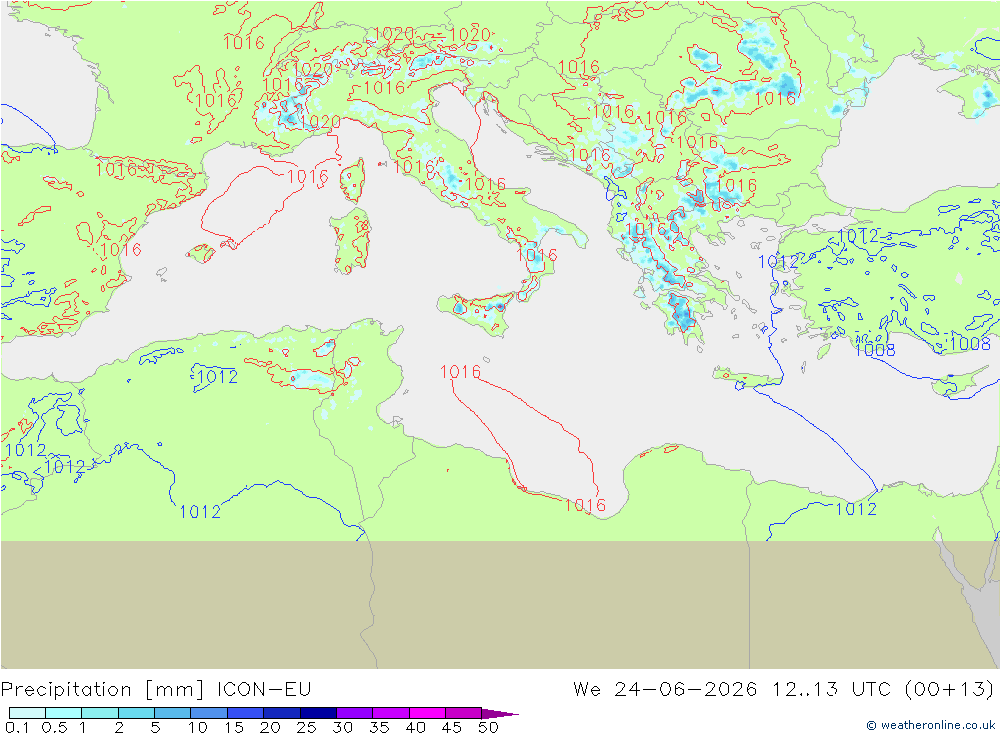Select the 0.5–1 mm legend swatch
This screenshot has height=733, width=1000.
(x=64, y=713)
